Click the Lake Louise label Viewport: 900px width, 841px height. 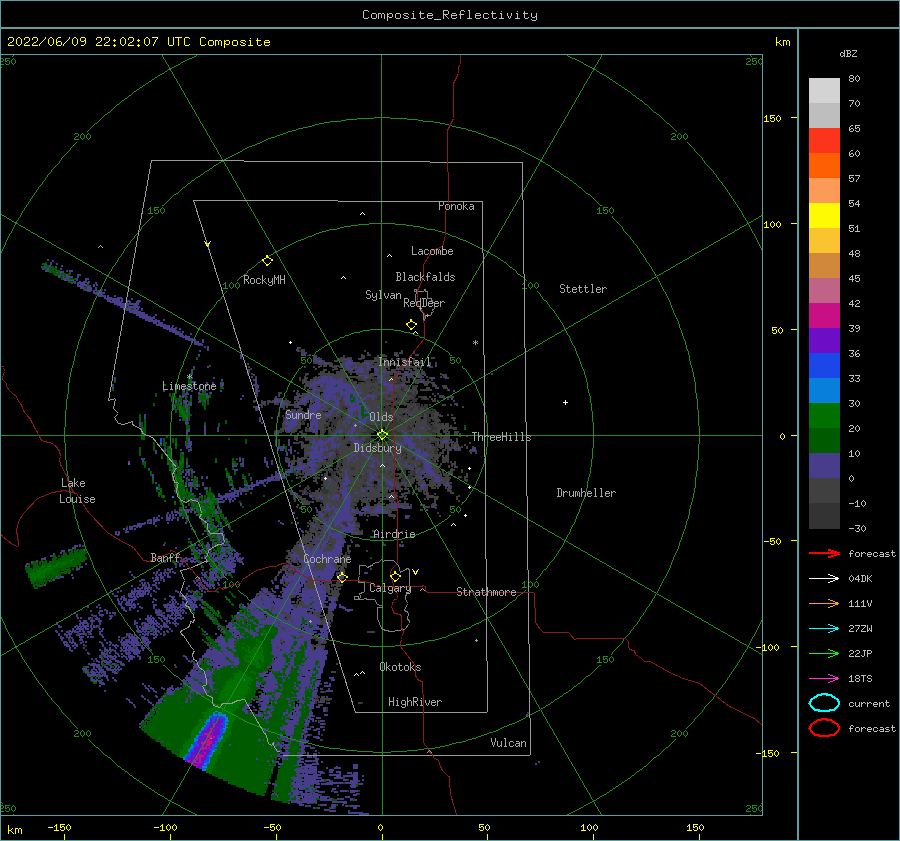pyautogui.click(x=77, y=491)
